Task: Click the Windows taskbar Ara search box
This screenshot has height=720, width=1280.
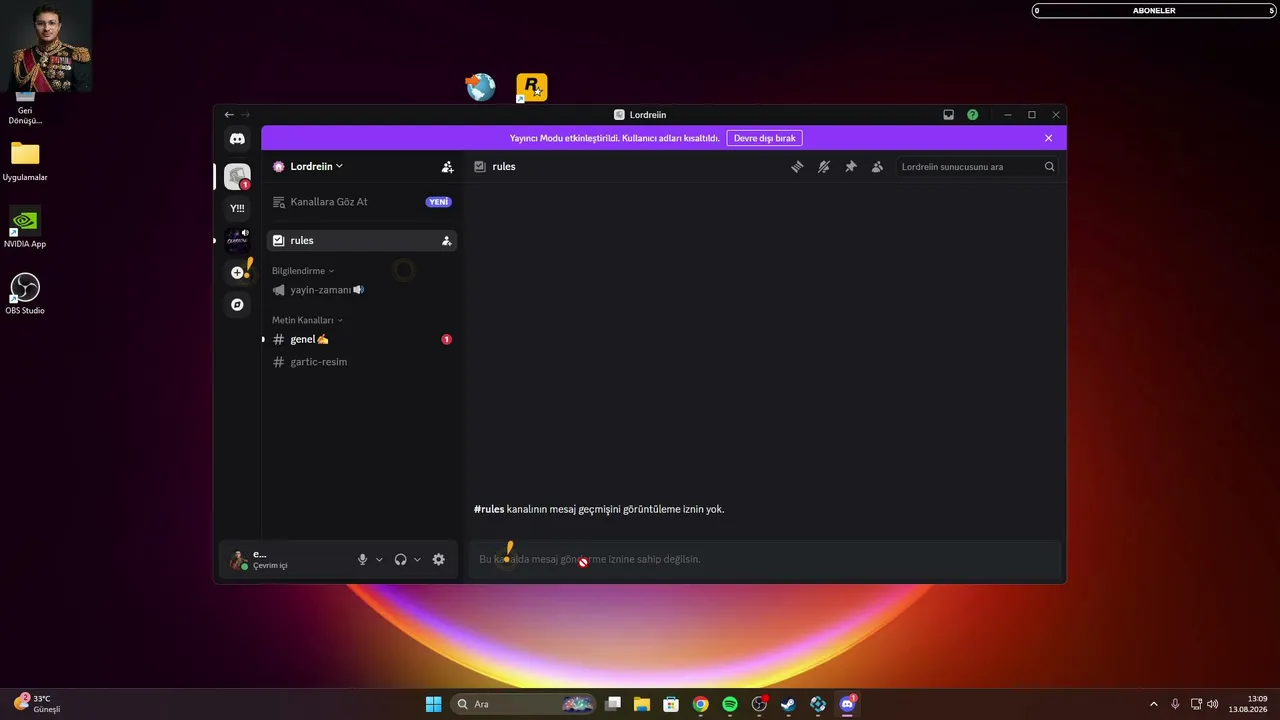Action: coord(522,704)
